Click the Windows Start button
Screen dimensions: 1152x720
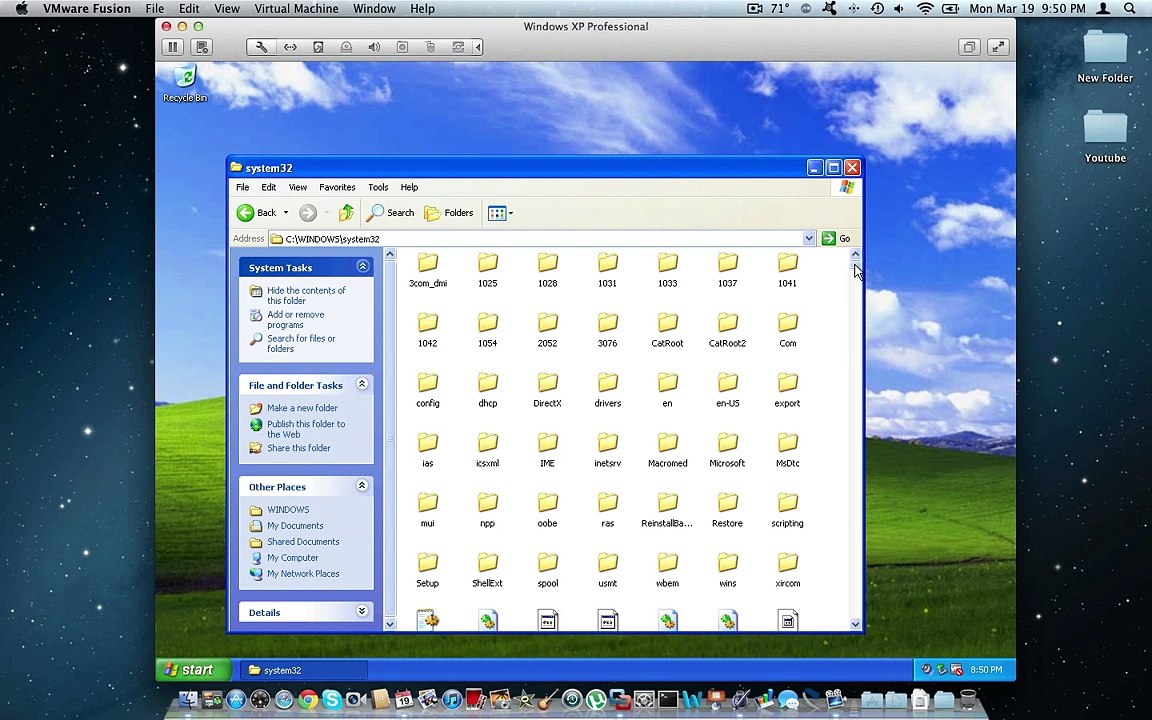point(193,669)
